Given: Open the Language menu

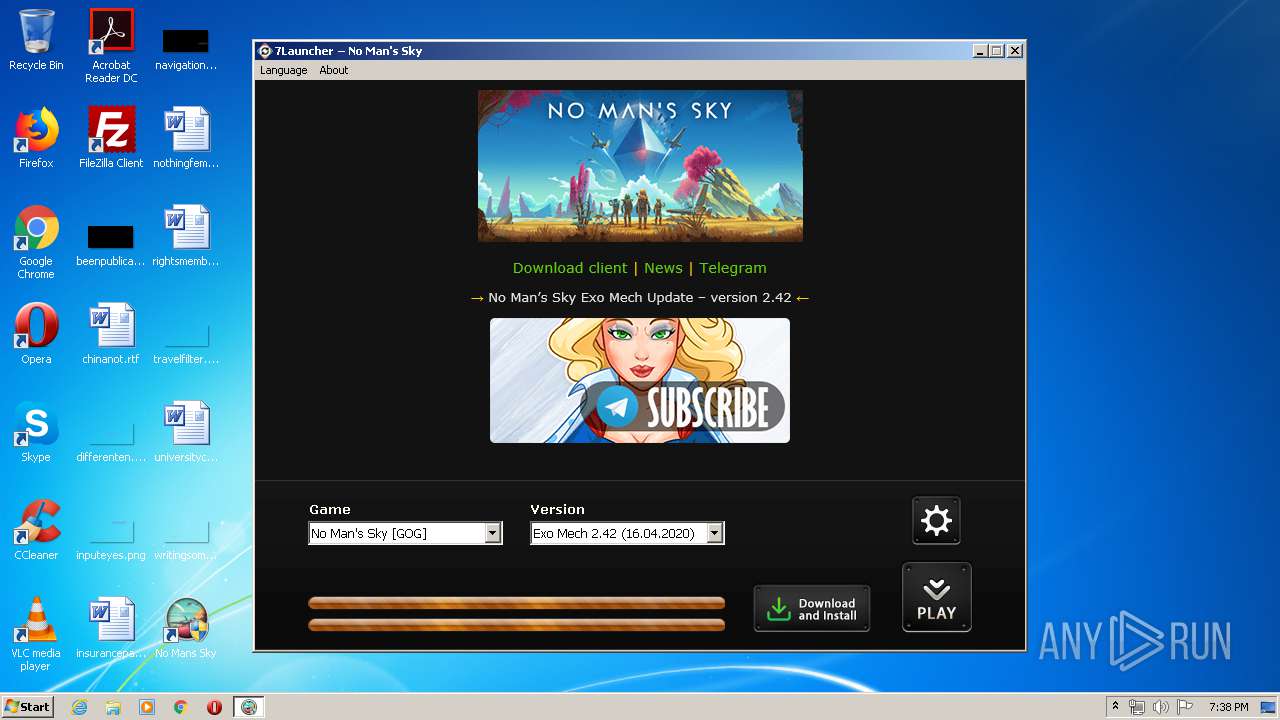Looking at the screenshot, I should pyautogui.click(x=284, y=70).
